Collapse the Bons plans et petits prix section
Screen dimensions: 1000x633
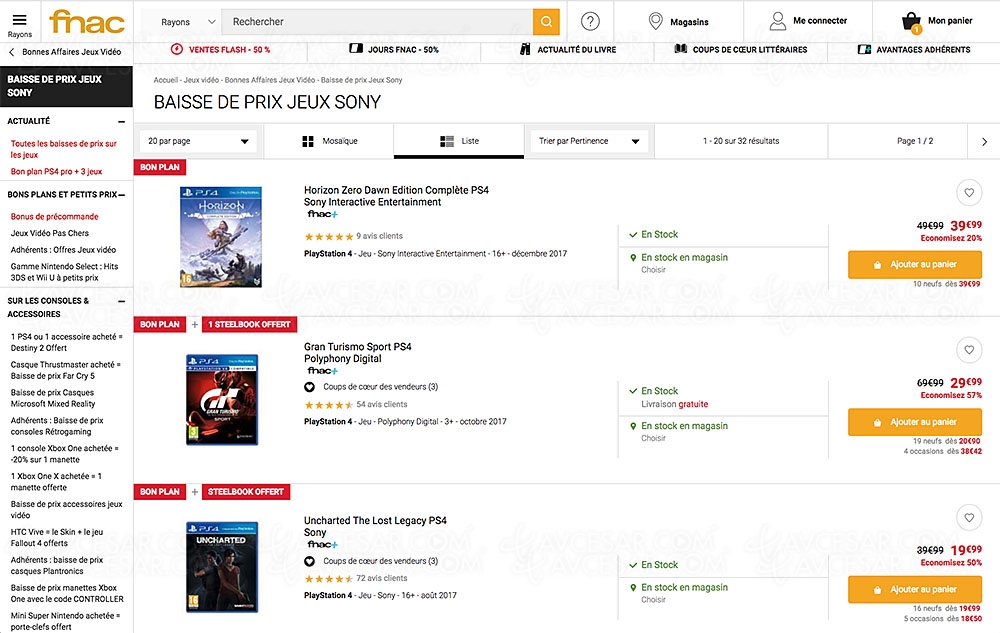pos(121,194)
